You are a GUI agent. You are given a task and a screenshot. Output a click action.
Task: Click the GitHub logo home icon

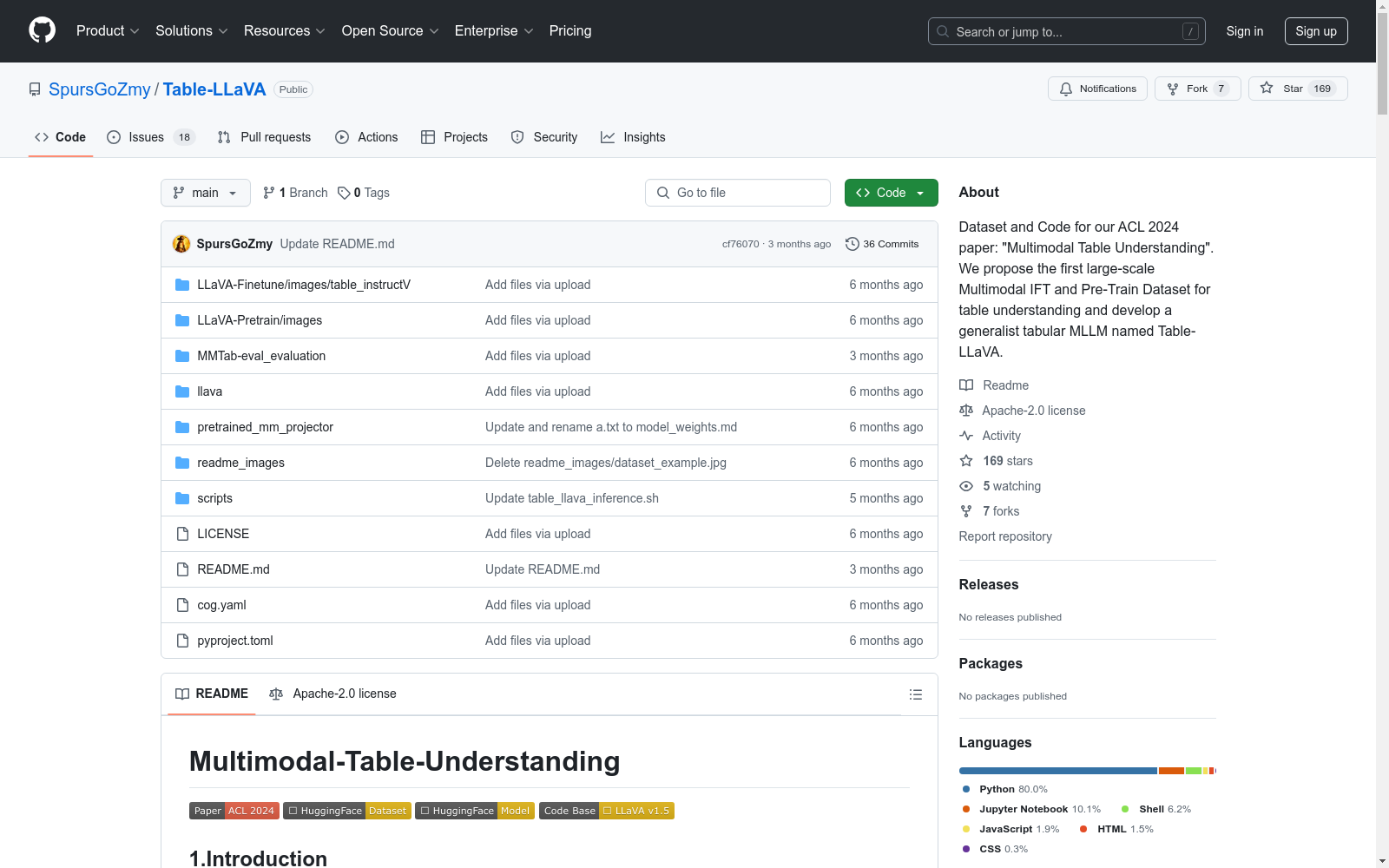click(x=42, y=30)
